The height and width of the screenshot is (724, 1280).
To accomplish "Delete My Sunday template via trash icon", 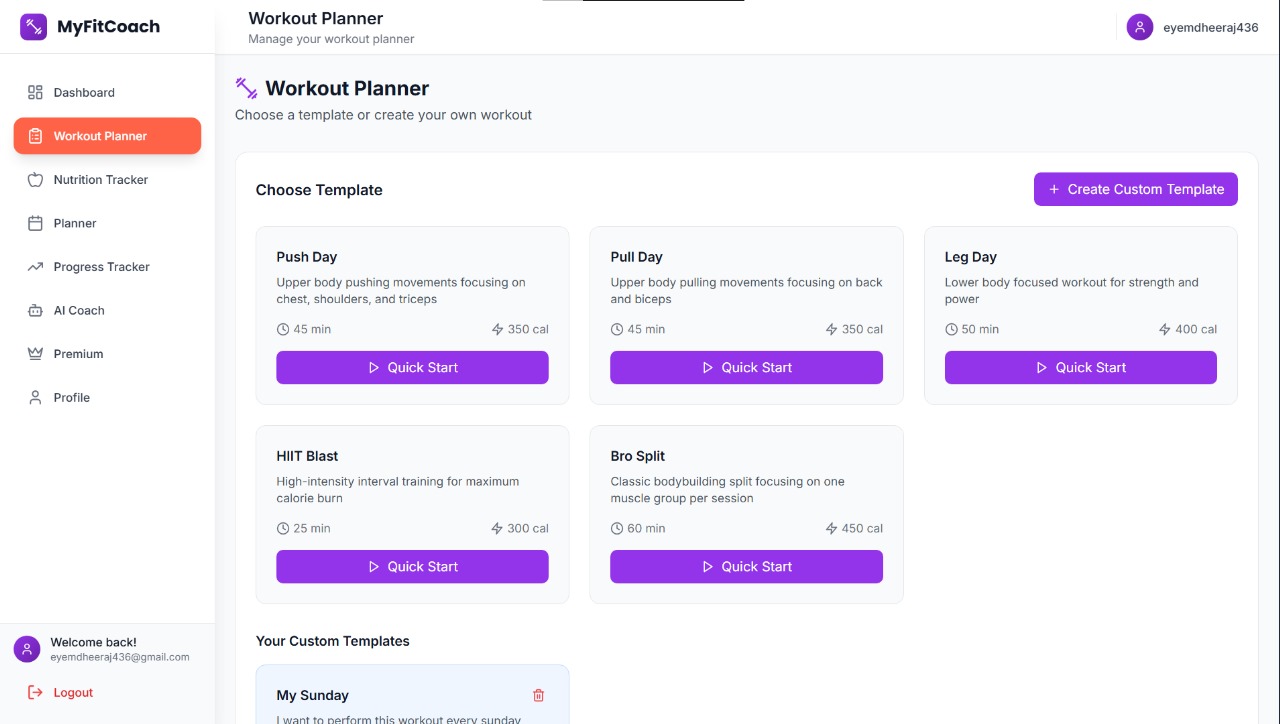I will (x=538, y=694).
